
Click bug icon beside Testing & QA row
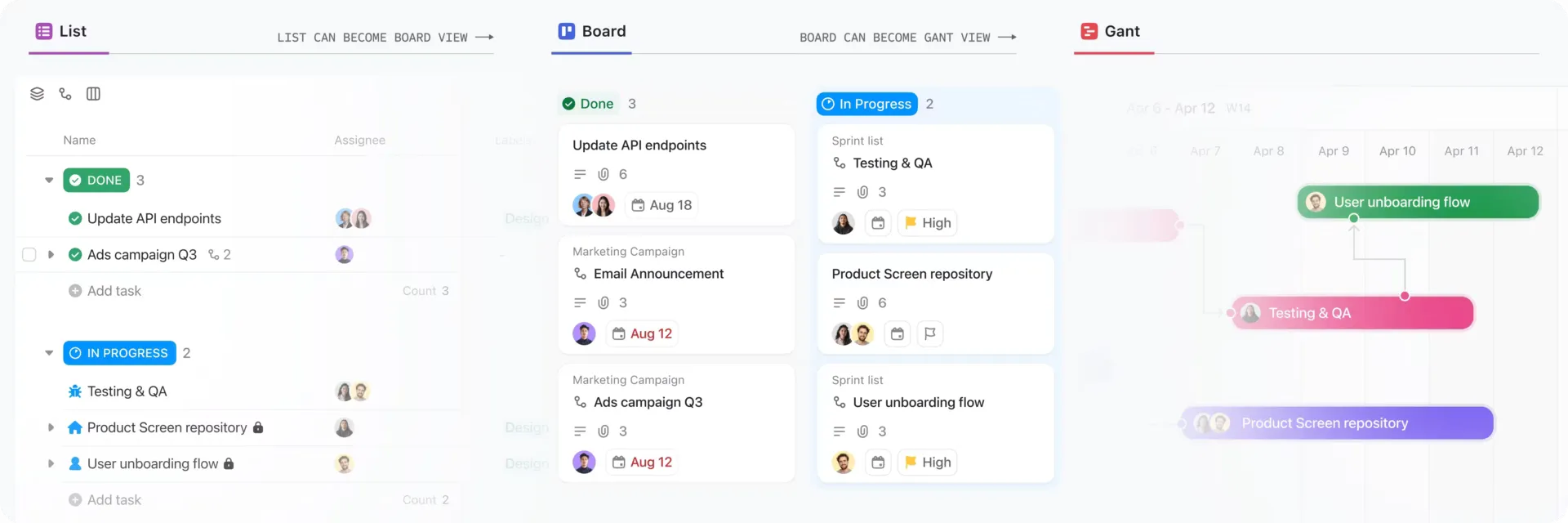[x=75, y=391]
